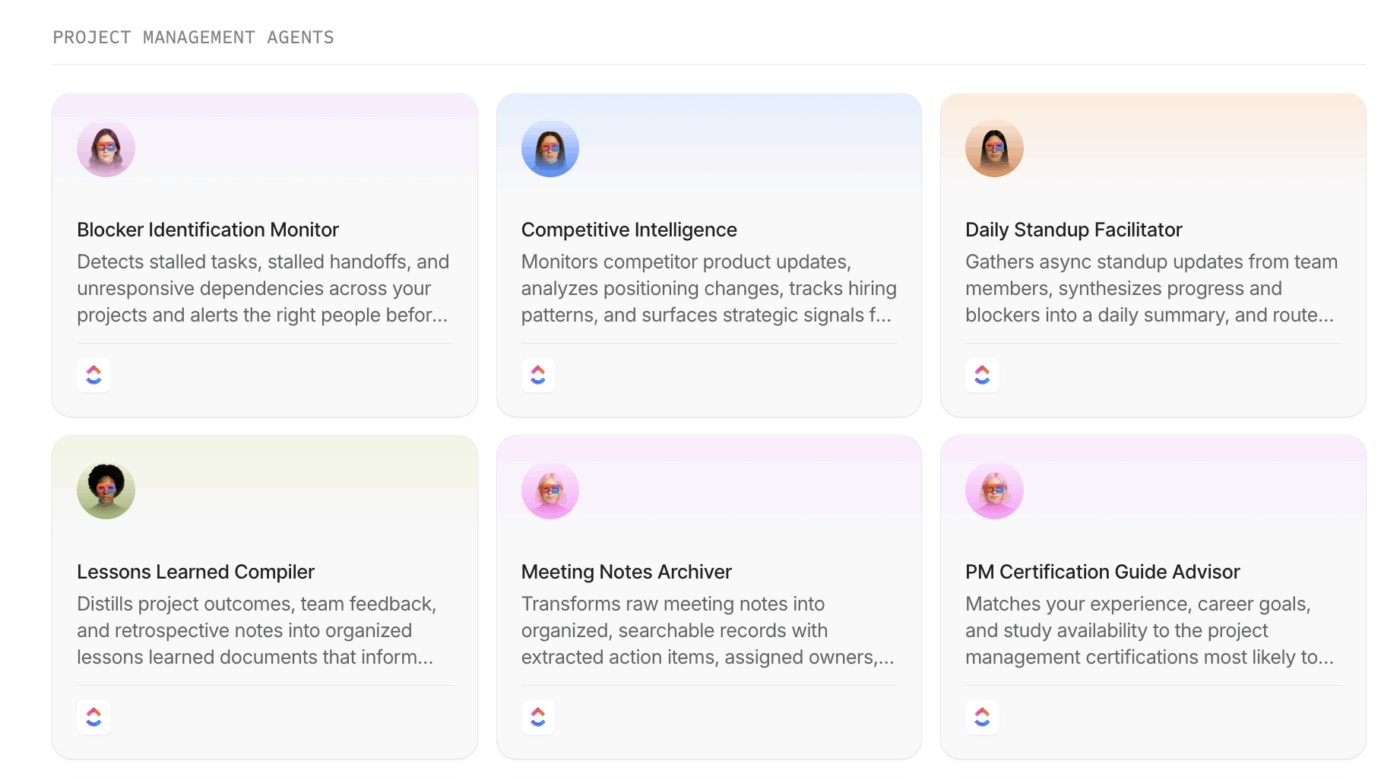Click ClickUp logo on Blocker Identification card
Screen dimensions: 1400x777
[94, 375]
